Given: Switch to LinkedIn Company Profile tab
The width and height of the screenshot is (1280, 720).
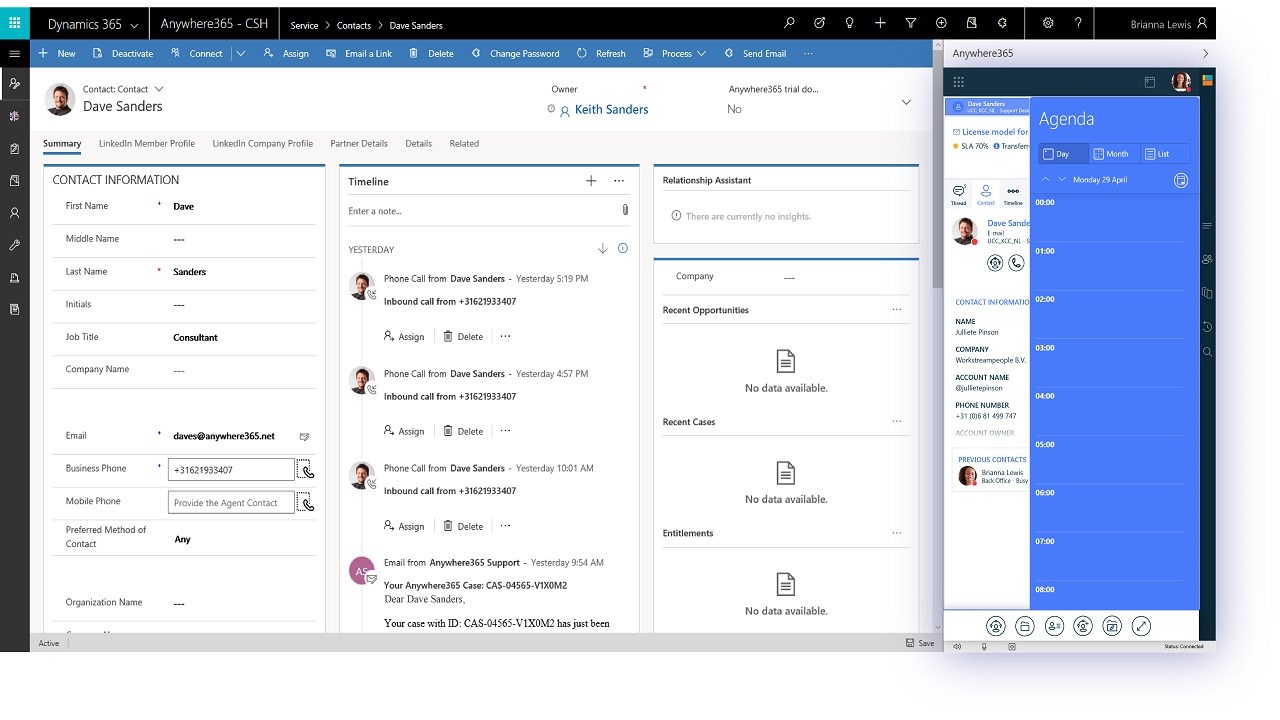Looking at the screenshot, I should click(263, 144).
